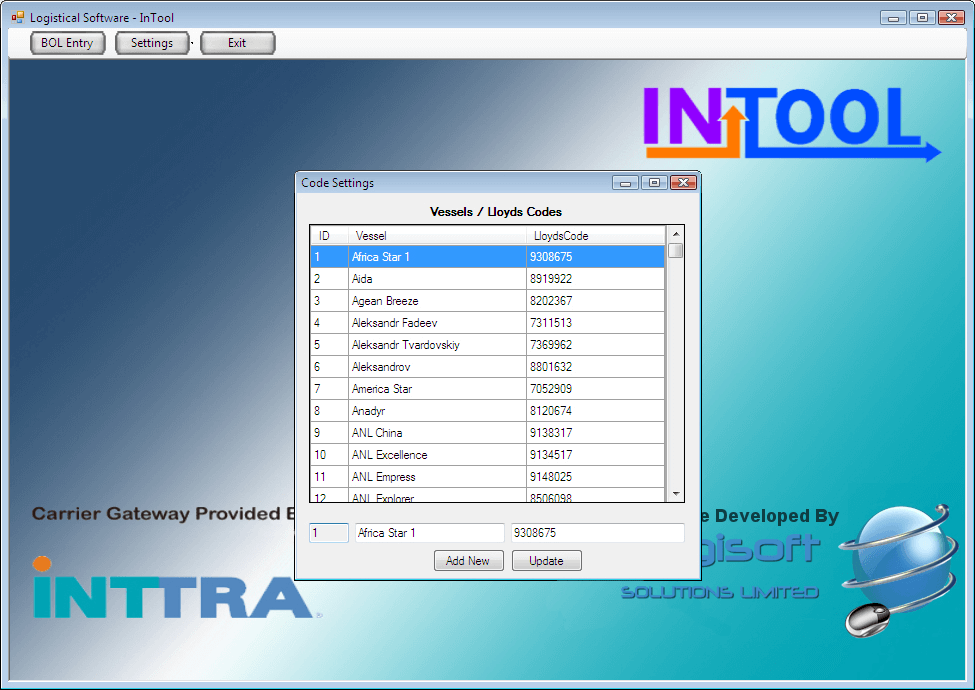Open the BOL Entry toolbar button
The width and height of the screenshot is (975, 690).
point(67,43)
